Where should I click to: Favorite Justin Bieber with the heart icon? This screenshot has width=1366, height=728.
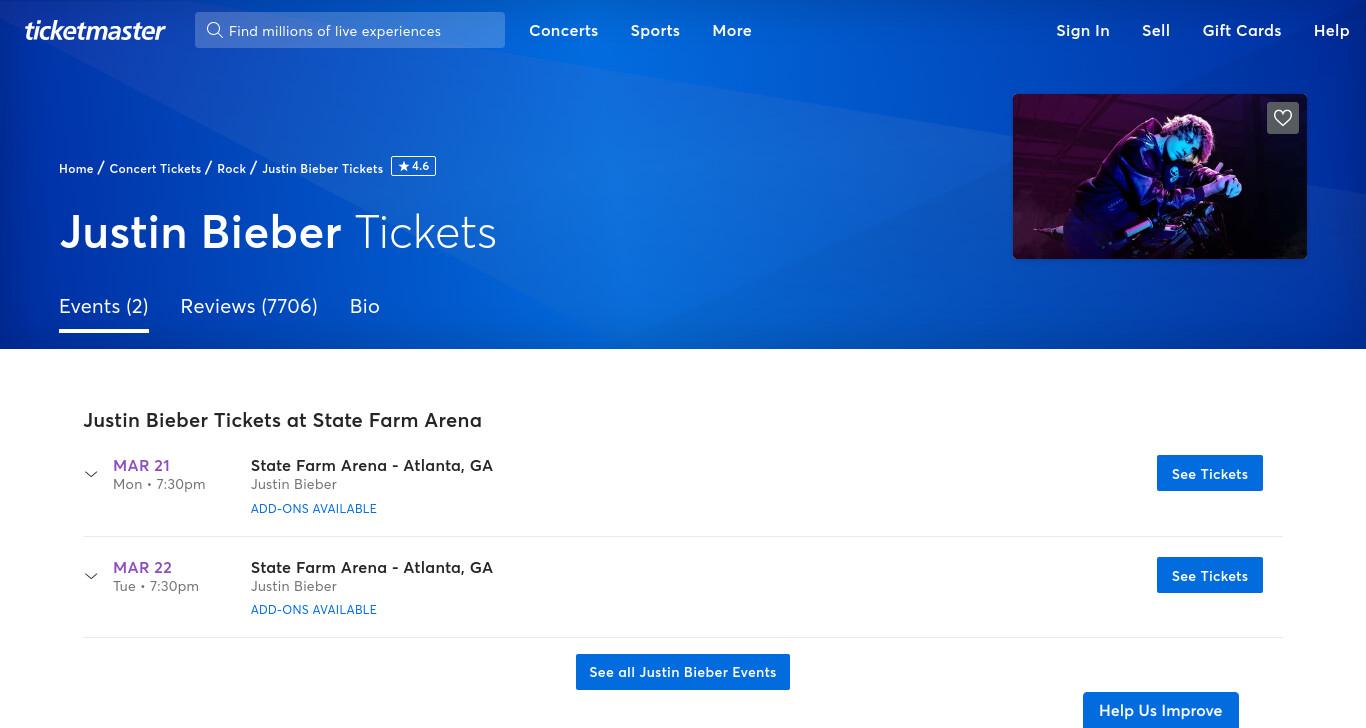(x=1283, y=118)
